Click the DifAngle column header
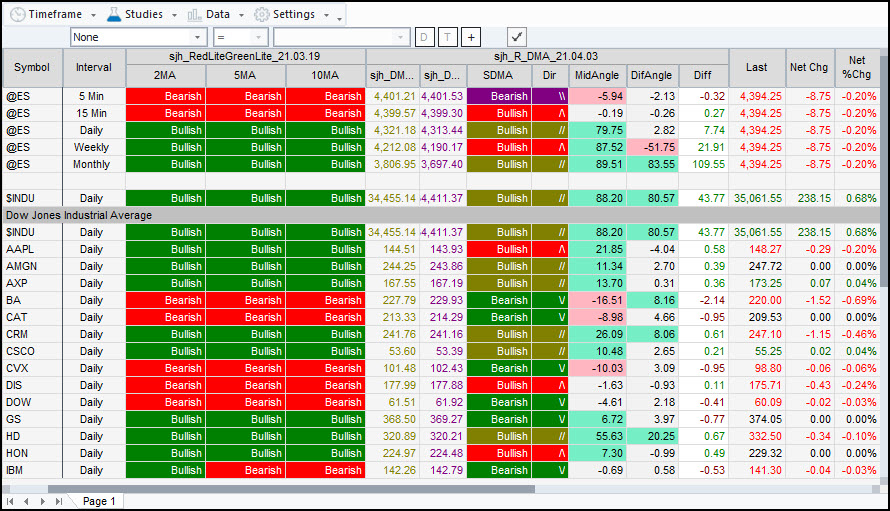The image size is (890, 511). (652, 75)
